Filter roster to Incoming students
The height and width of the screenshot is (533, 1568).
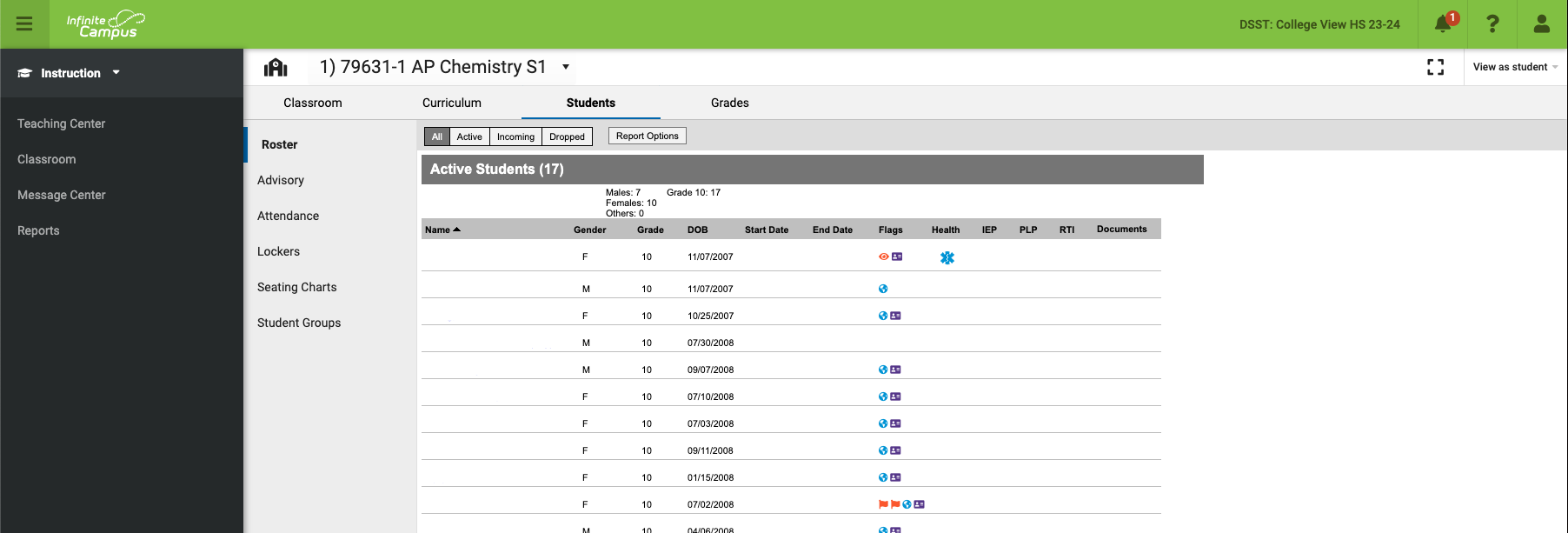pyautogui.click(x=515, y=137)
